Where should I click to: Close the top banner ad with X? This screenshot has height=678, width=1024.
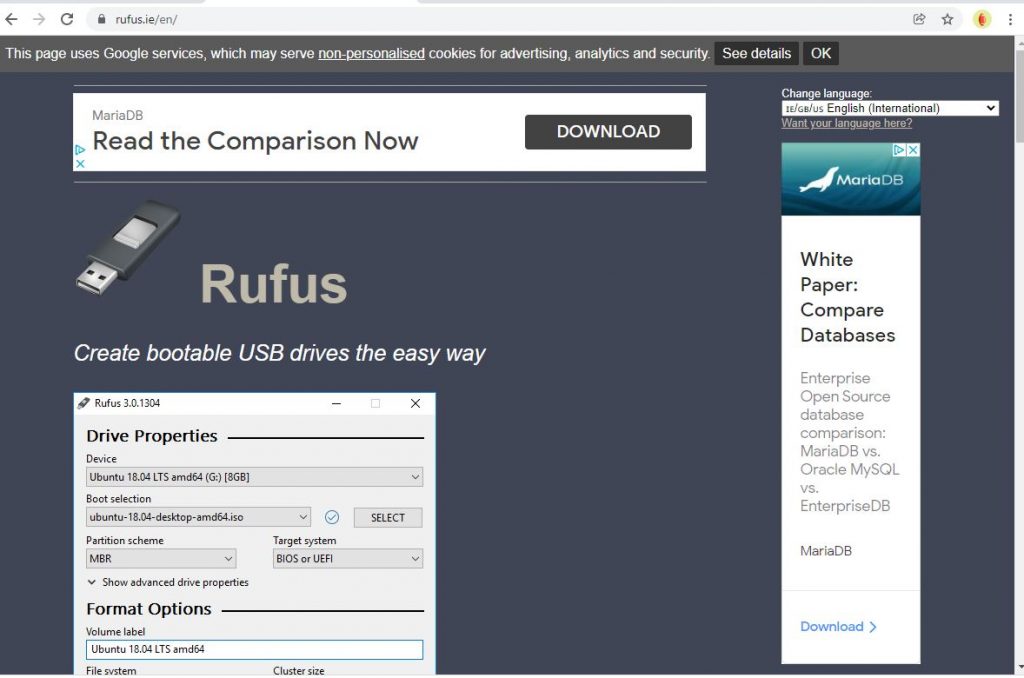point(80,163)
